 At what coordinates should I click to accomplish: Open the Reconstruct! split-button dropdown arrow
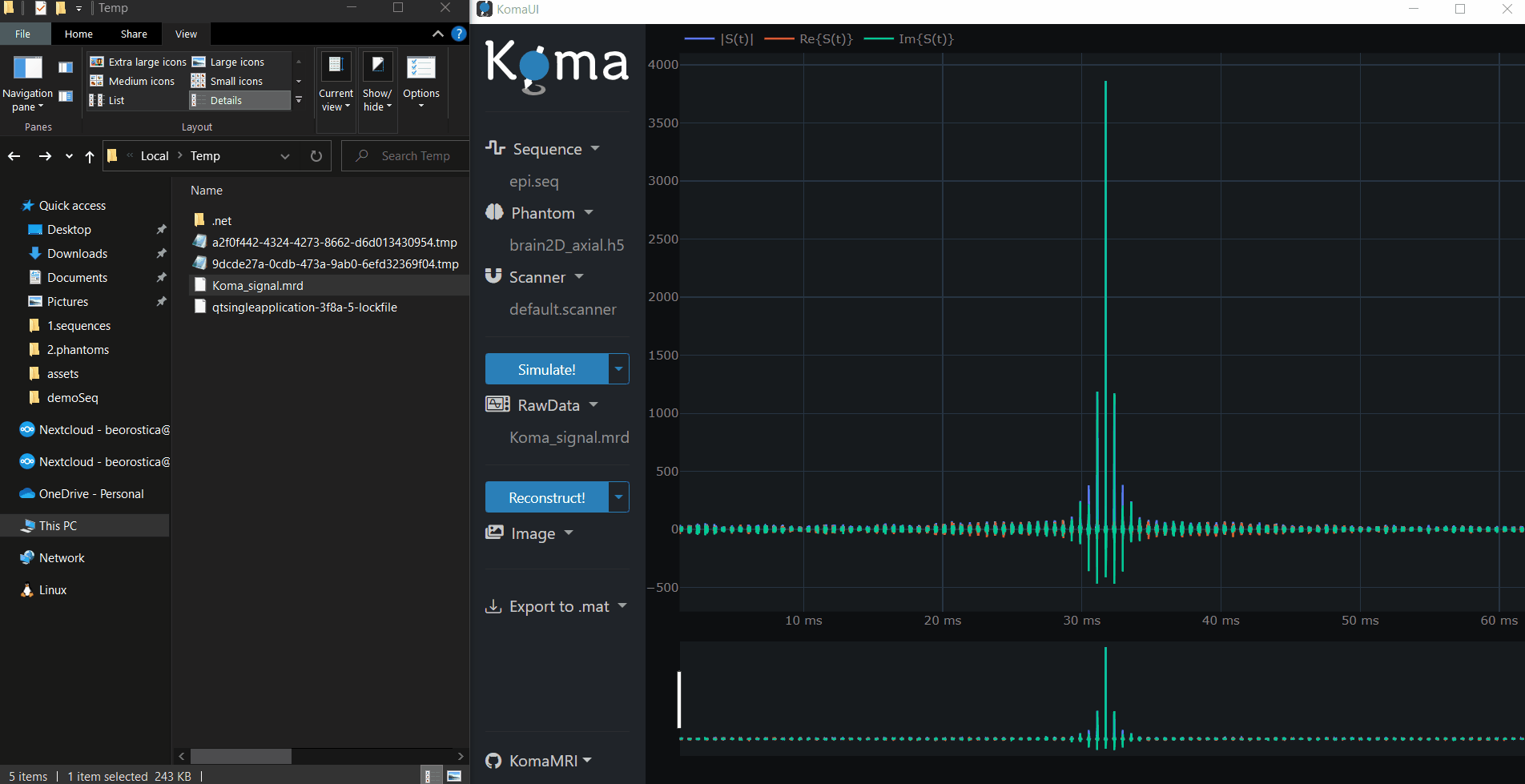tap(618, 497)
